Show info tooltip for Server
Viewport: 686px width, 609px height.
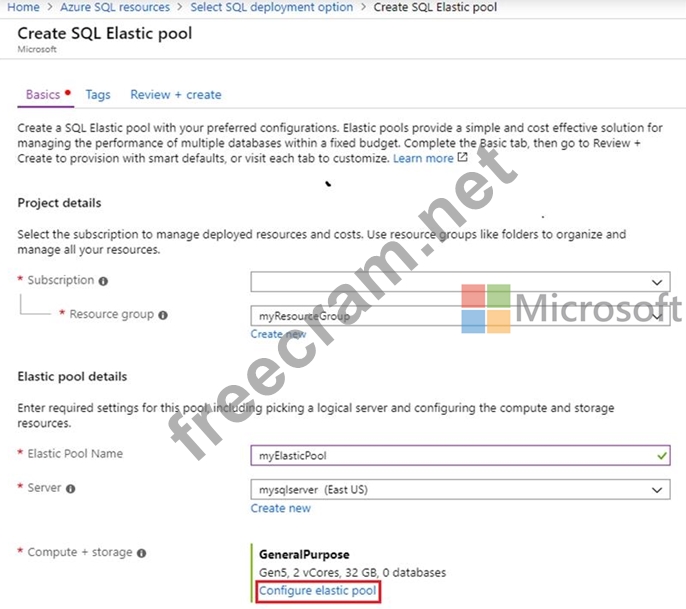tap(70, 489)
